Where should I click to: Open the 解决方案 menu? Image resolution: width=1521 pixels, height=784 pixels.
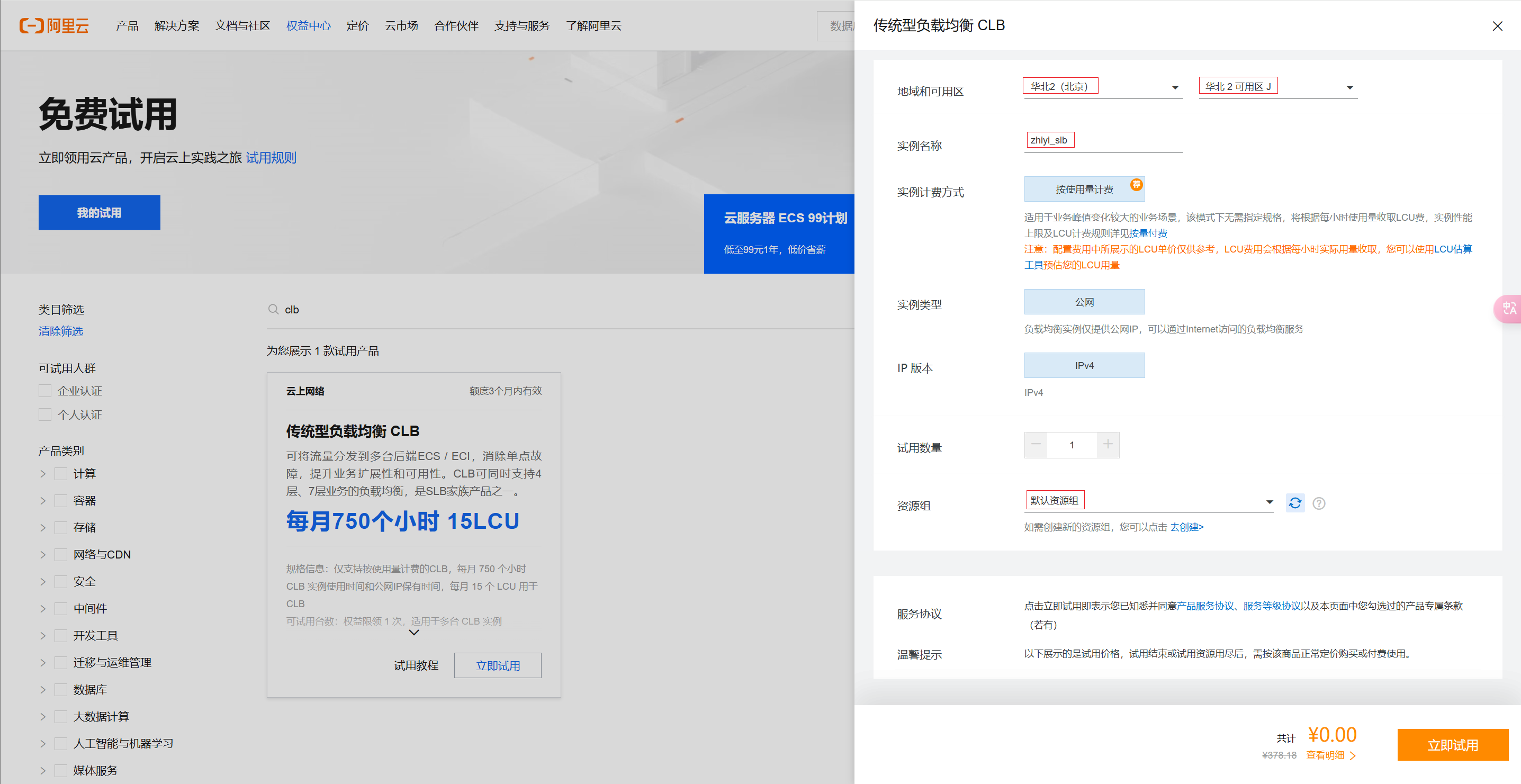click(x=176, y=25)
